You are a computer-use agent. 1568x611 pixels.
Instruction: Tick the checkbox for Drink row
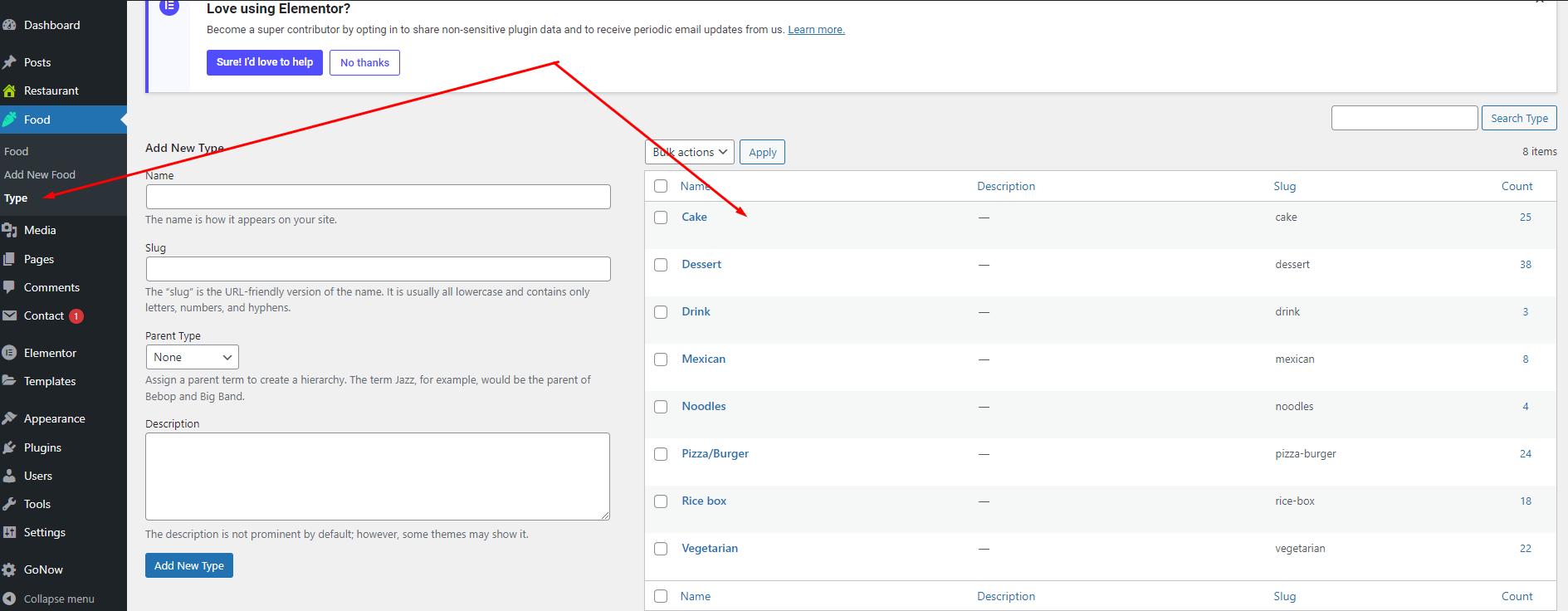[x=661, y=312]
